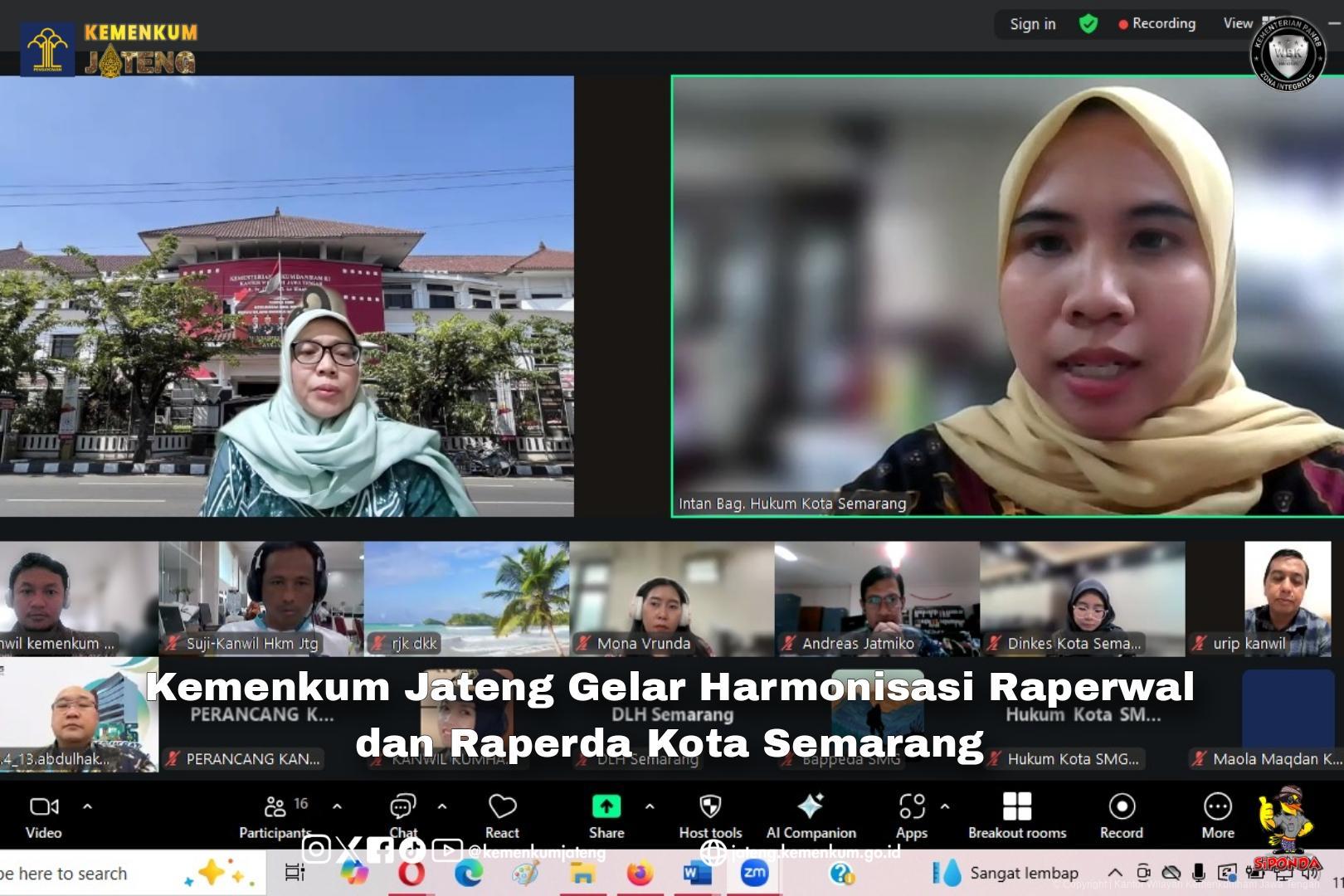The height and width of the screenshot is (896, 1344).
Task: Expand the Apps options arrow
Action: click(944, 806)
